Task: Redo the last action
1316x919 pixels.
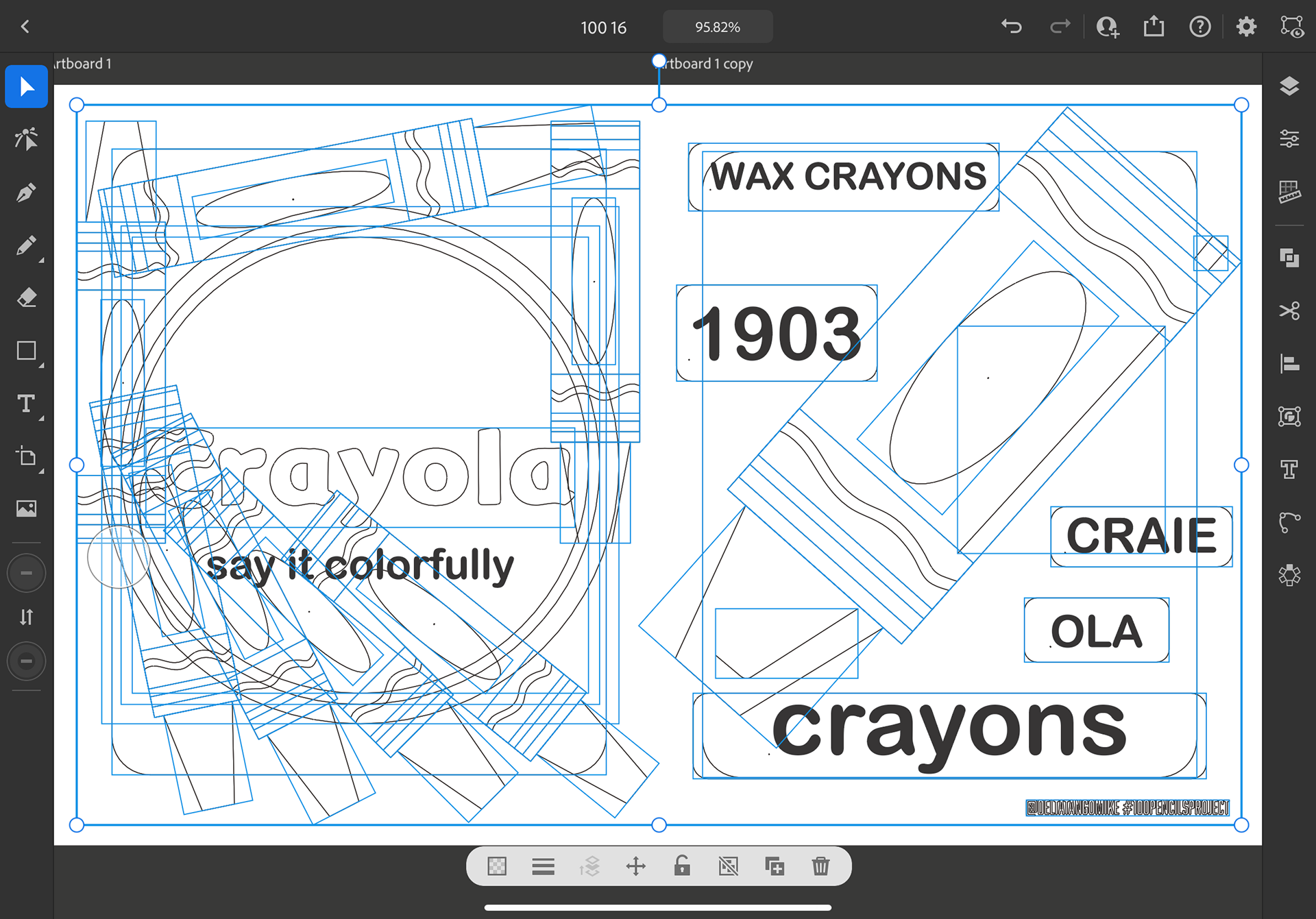Action: pyautogui.click(x=1060, y=27)
